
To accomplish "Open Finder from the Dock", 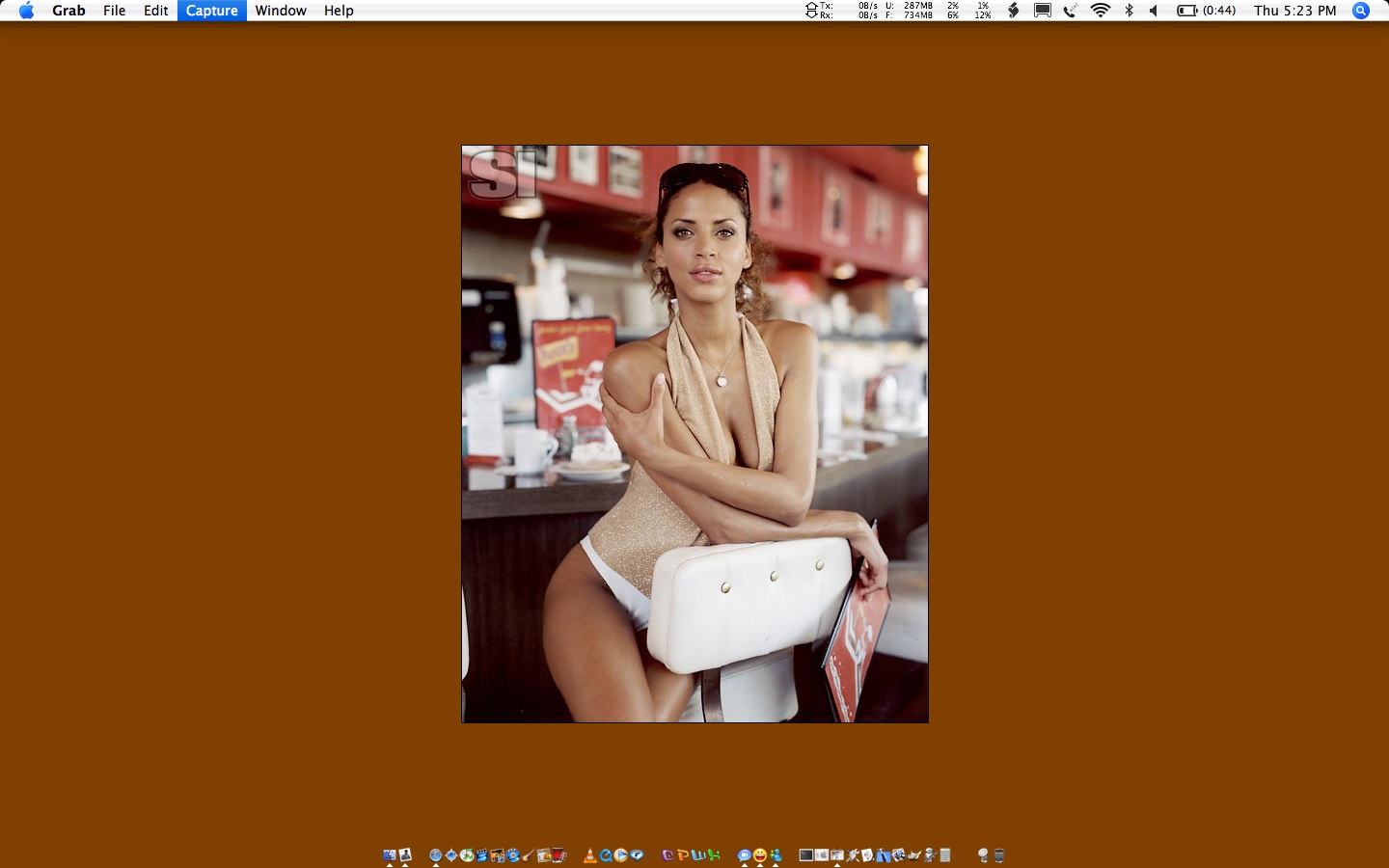I will pyautogui.click(x=390, y=854).
